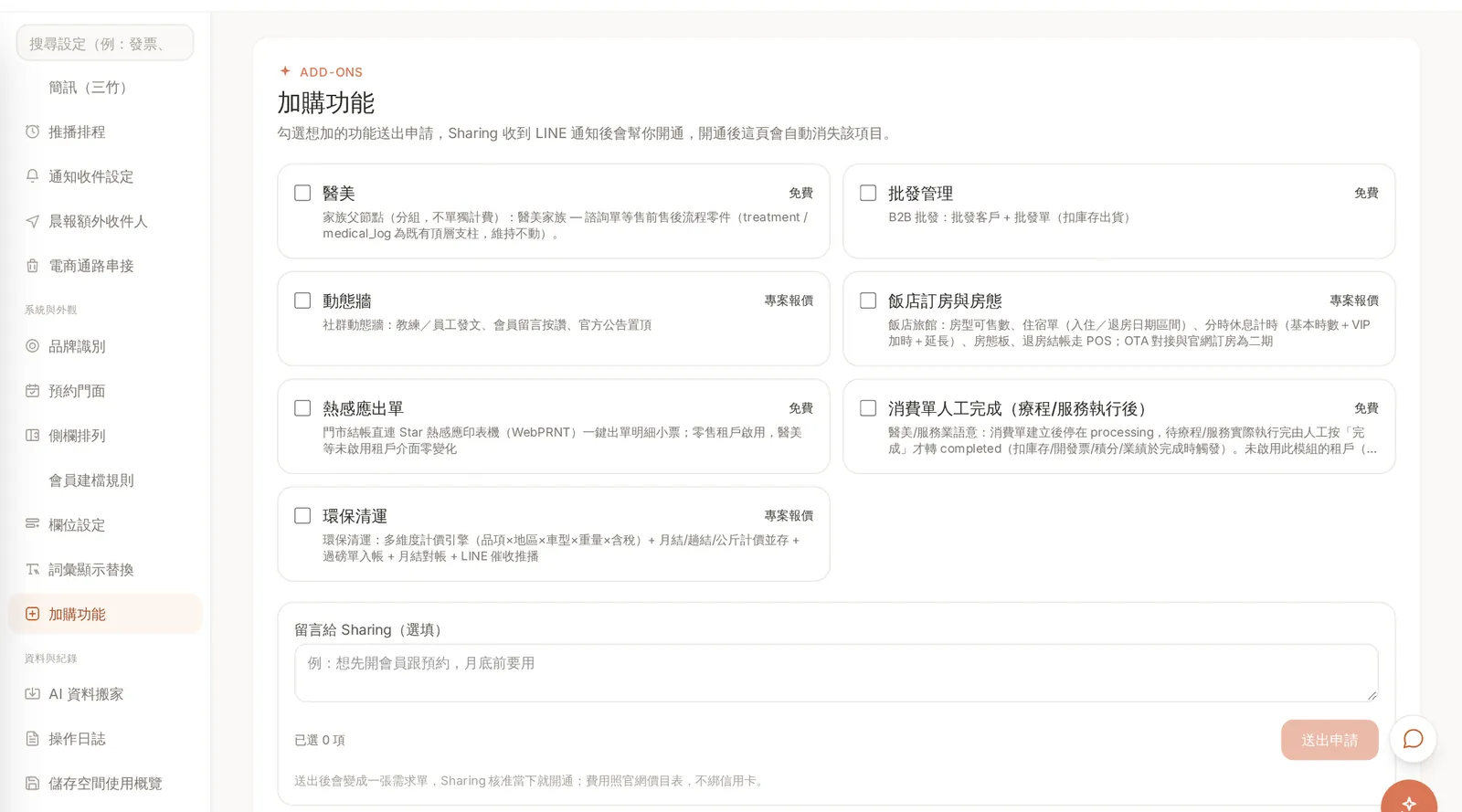
Task: Open the chat bubble floating button
Action: click(1413, 739)
